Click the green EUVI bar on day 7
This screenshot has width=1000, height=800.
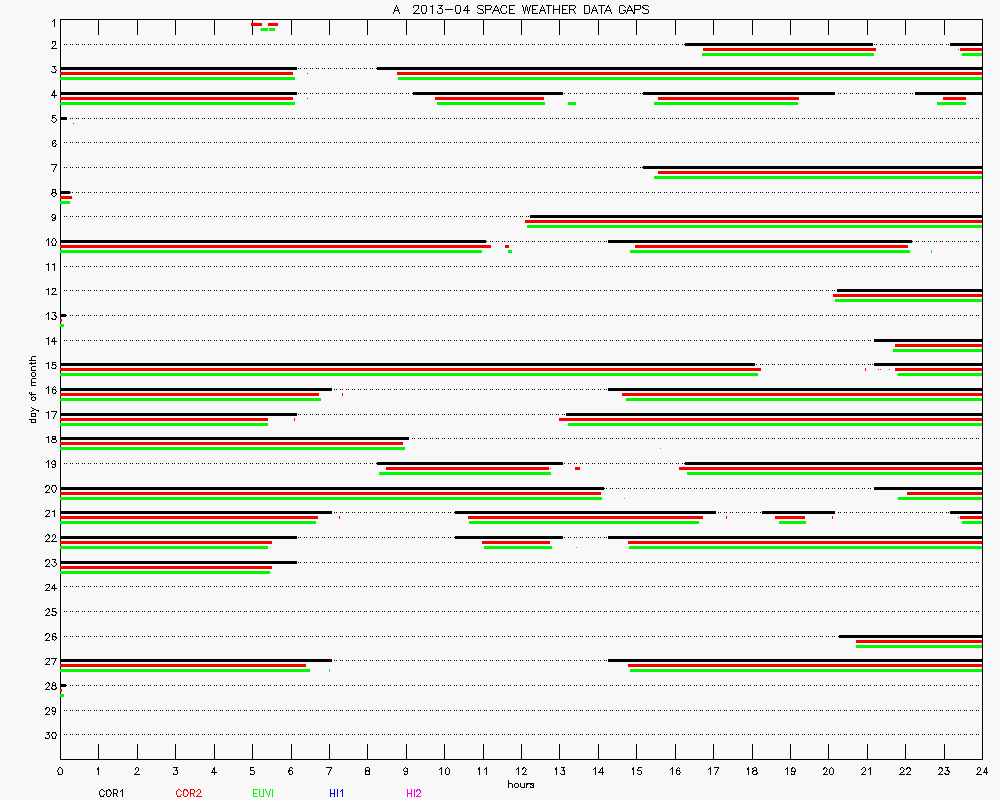click(818, 177)
